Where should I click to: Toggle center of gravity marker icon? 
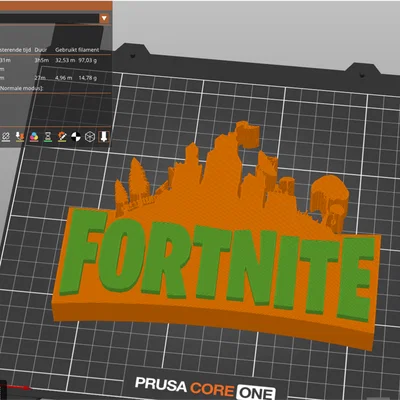pos(76,137)
